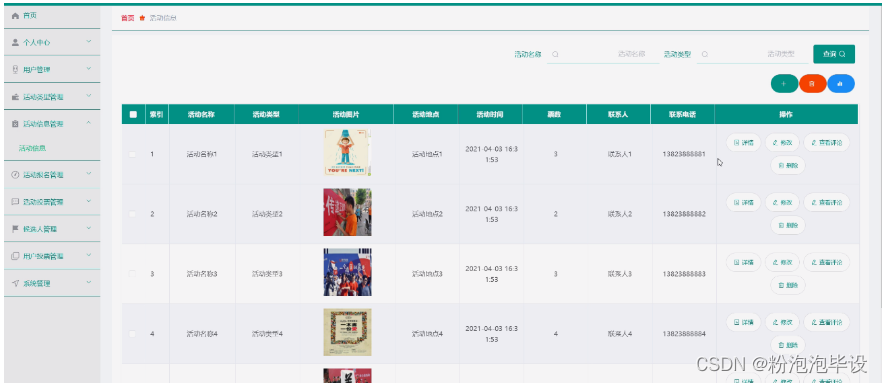Click 删除 for 活动名称1 row
Image resolution: width=883 pixels, height=383 pixels.
788,166
